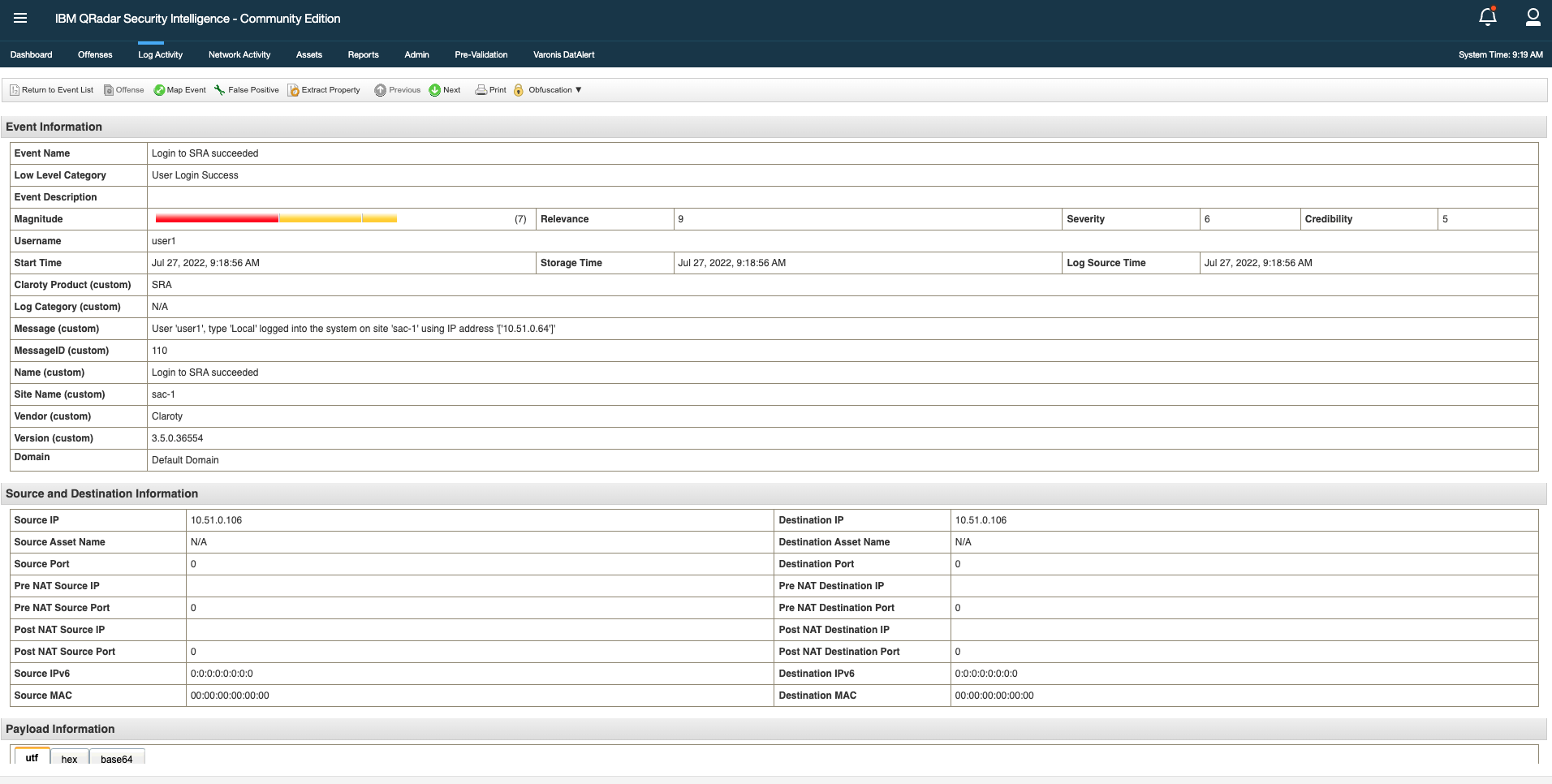
Task: Click Vendor value 'Claroty'
Action: (167, 416)
